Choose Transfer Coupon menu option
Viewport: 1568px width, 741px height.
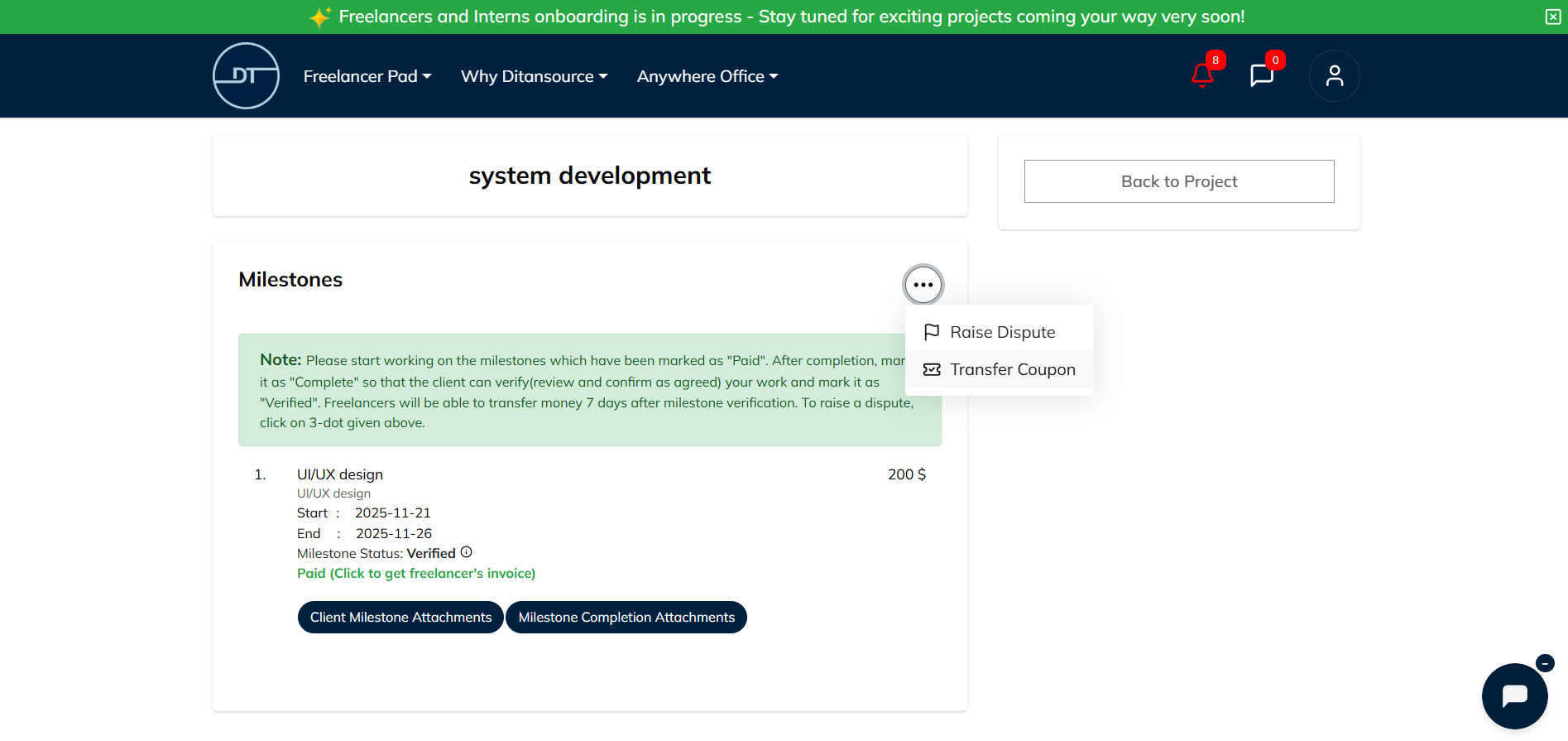click(x=1011, y=369)
